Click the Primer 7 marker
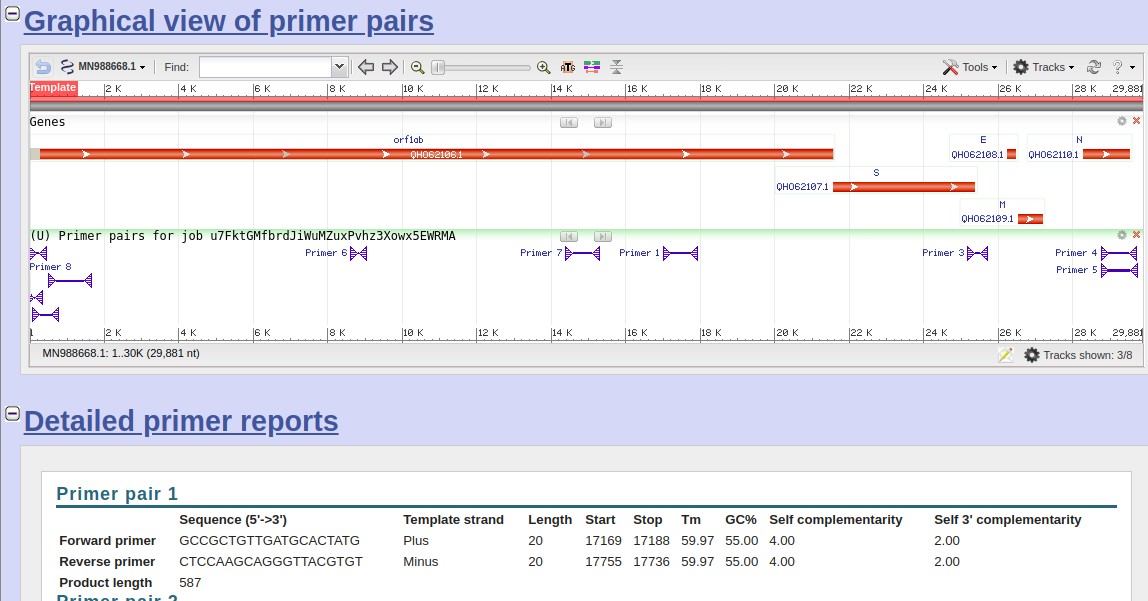This screenshot has height=601, width=1148. (582, 253)
